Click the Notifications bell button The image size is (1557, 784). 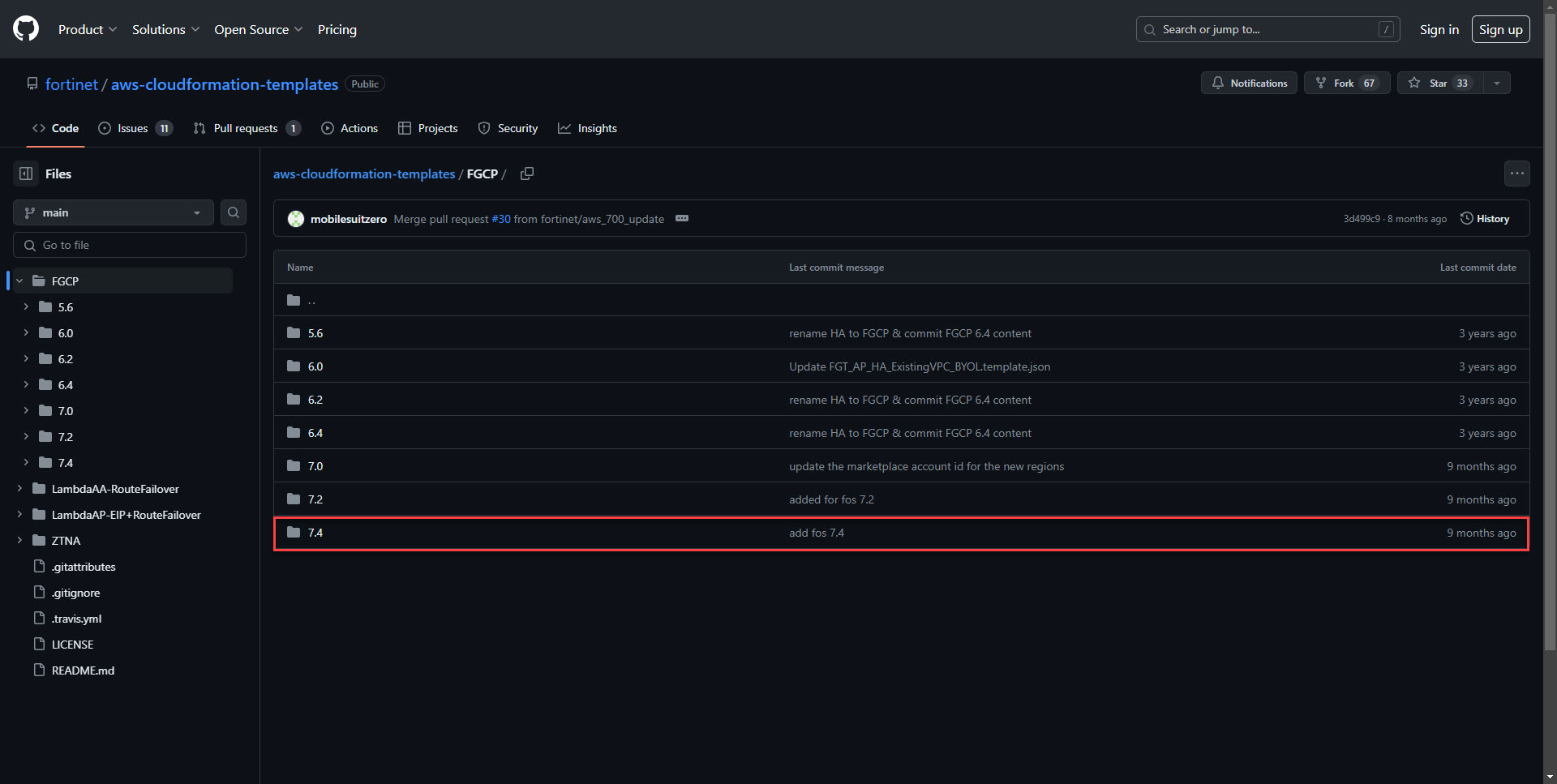(x=1249, y=83)
